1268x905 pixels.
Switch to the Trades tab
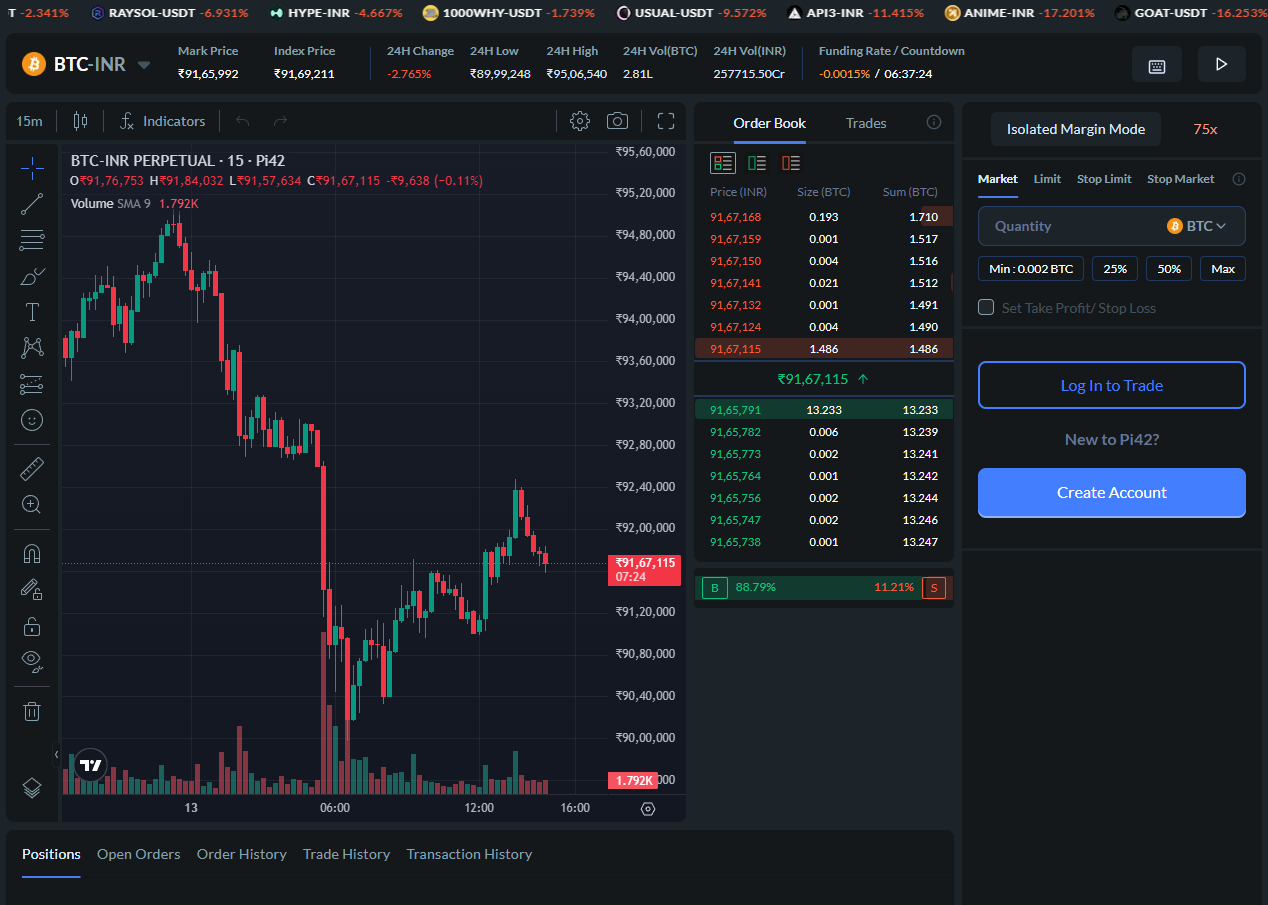866,123
